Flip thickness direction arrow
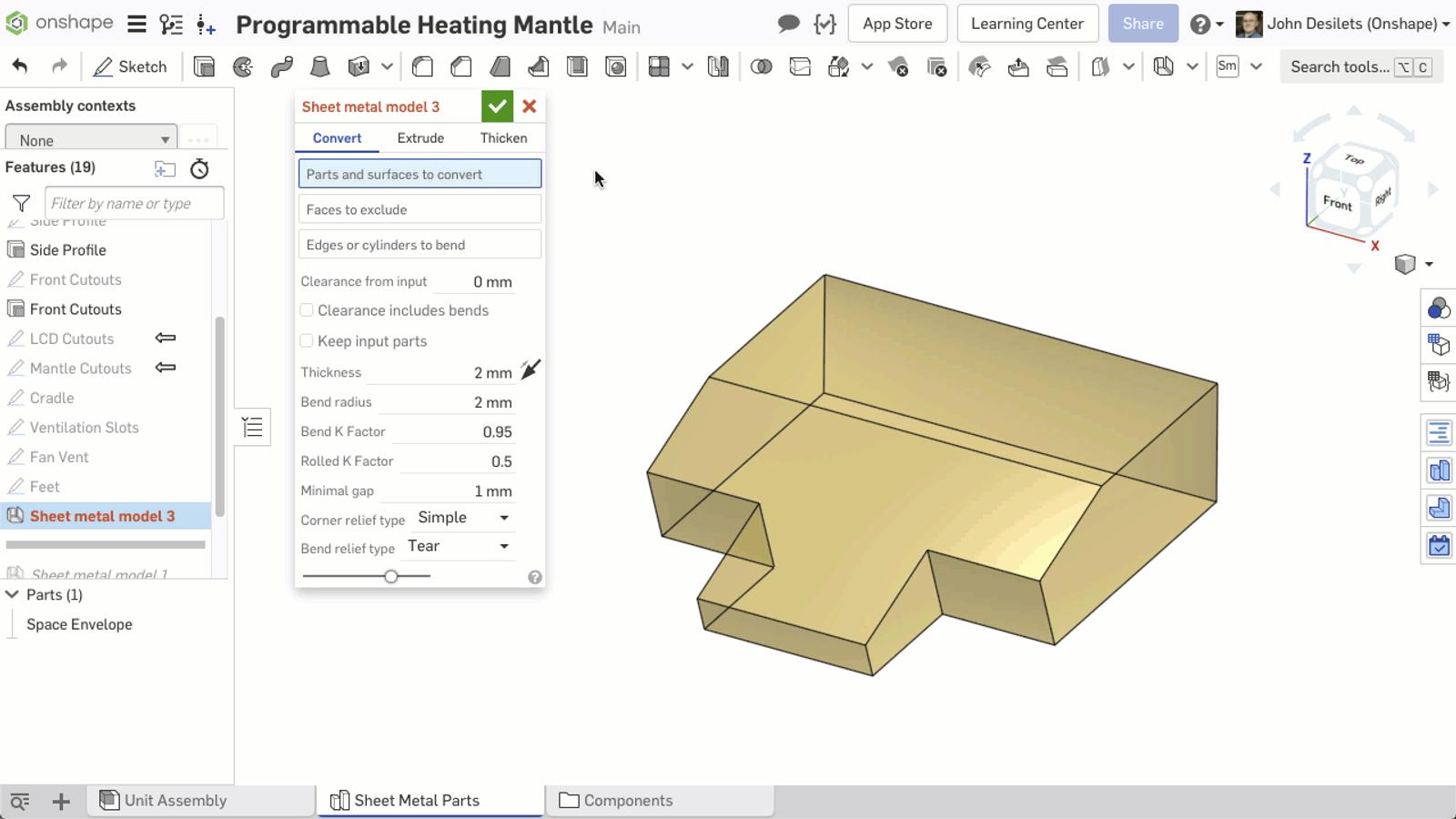Viewport: 1456px width, 819px height. [x=531, y=369]
